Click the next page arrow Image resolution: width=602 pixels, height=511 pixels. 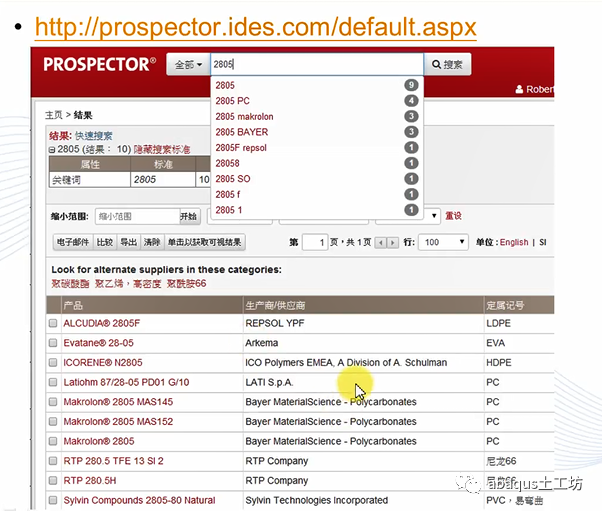392,243
